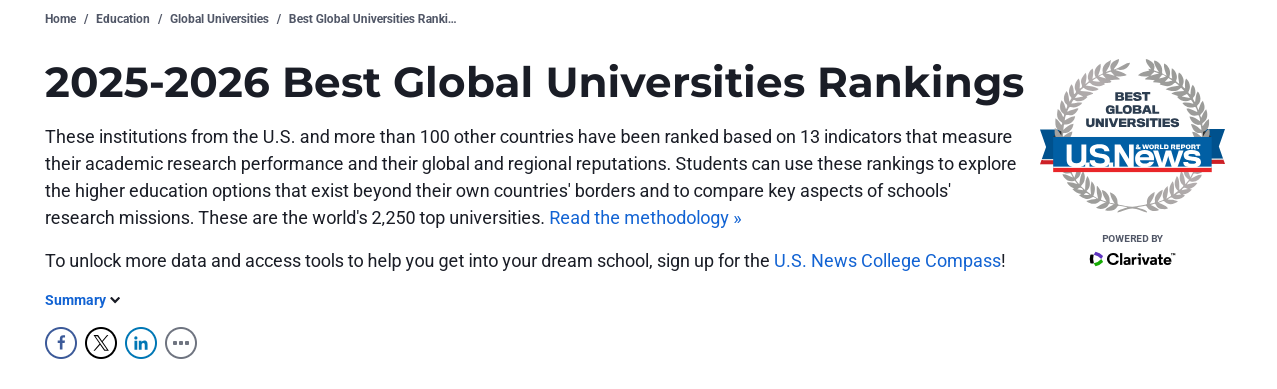Click the sentence beginning To unlock more data
Screen dimensions: 1277x389
[x=525, y=261]
